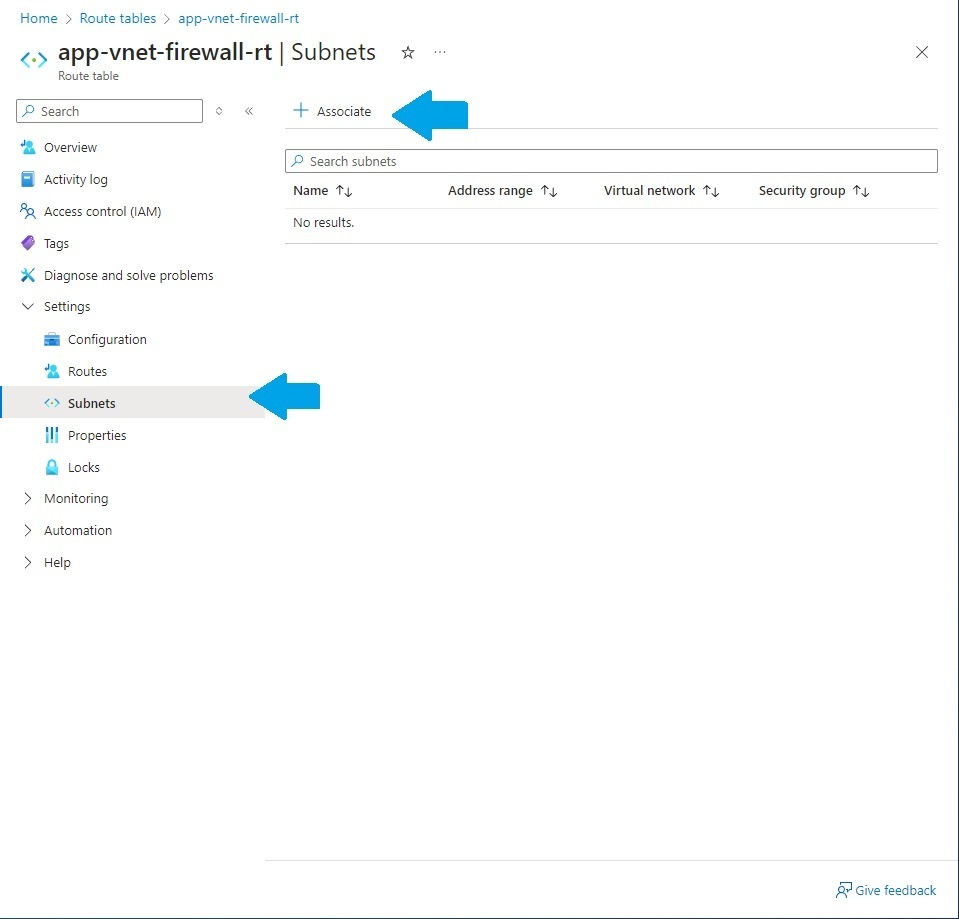Click the route table icon beside title
959x919 pixels.
click(34, 59)
